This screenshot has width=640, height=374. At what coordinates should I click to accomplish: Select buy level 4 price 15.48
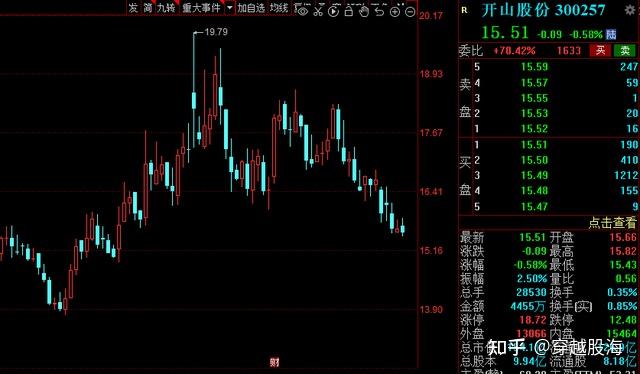534,191
